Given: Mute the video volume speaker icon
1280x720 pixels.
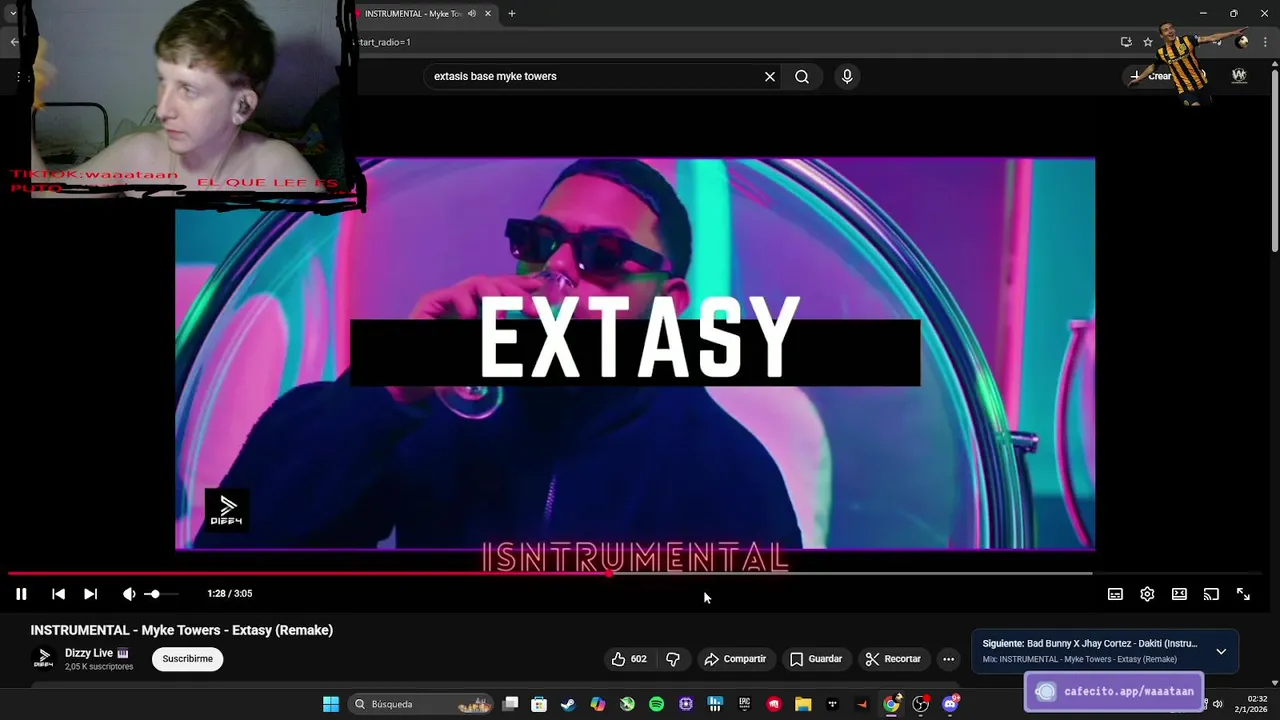Looking at the screenshot, I should [129, 594].
